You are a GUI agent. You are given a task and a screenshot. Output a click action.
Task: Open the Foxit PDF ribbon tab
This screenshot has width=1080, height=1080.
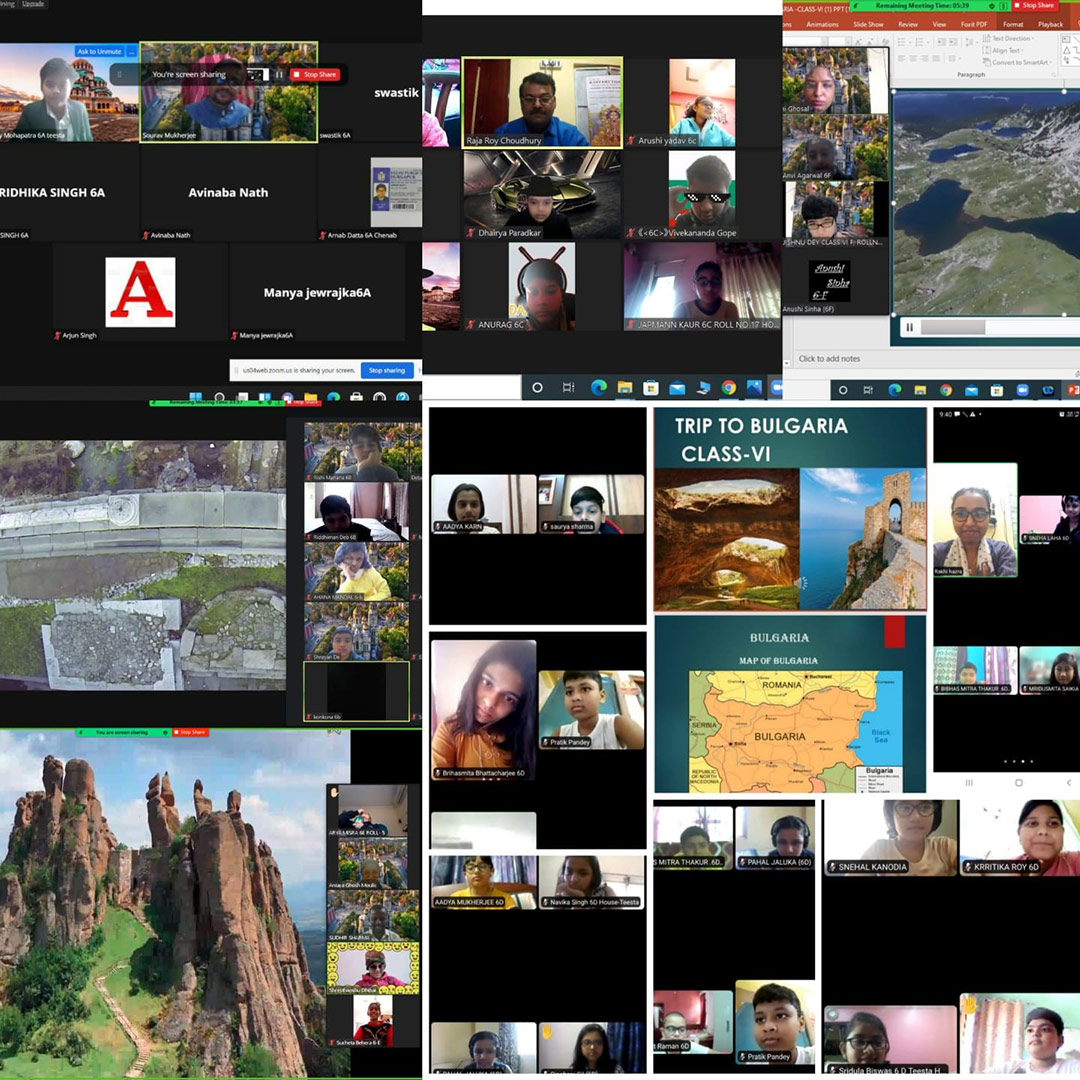tap(973, 24)
